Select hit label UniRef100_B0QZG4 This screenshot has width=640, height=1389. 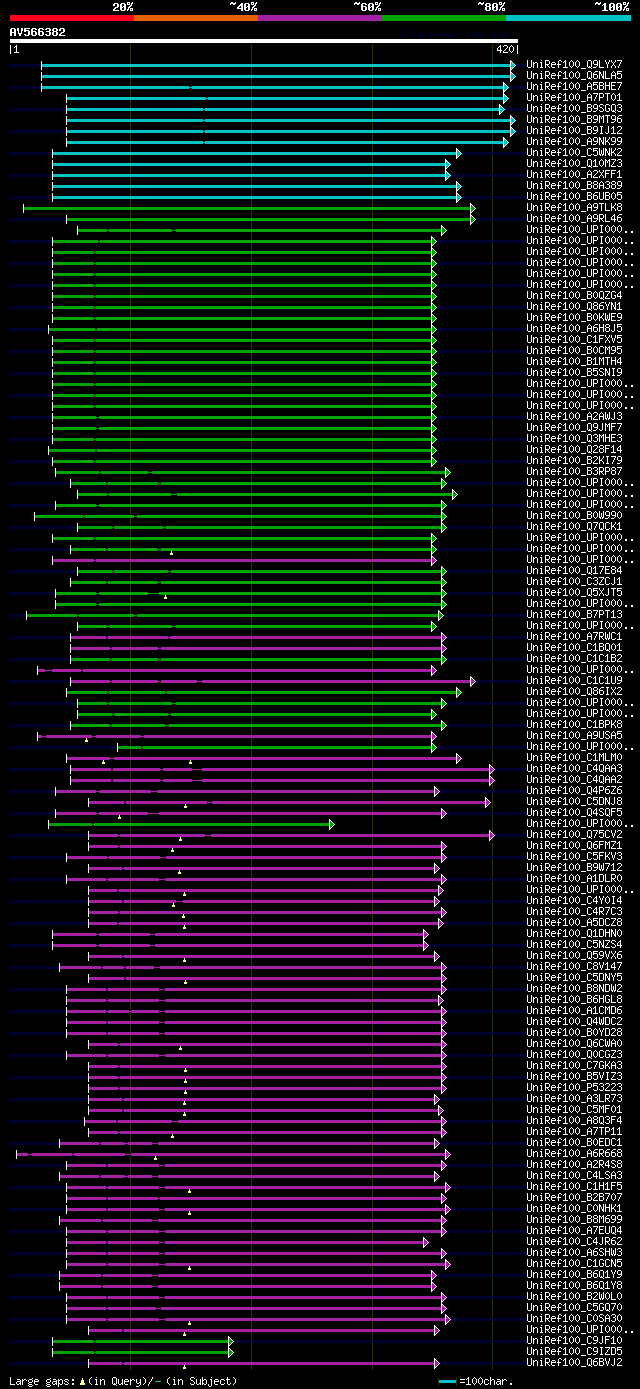coord(574,295)
